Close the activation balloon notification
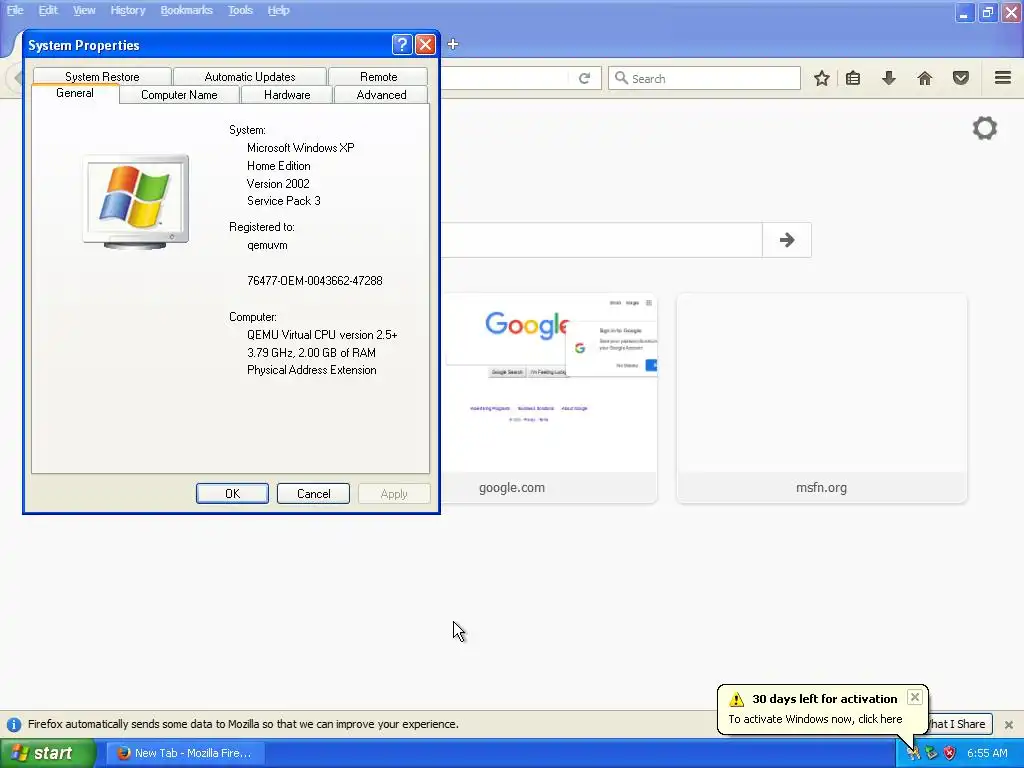 tap(915, 697)
